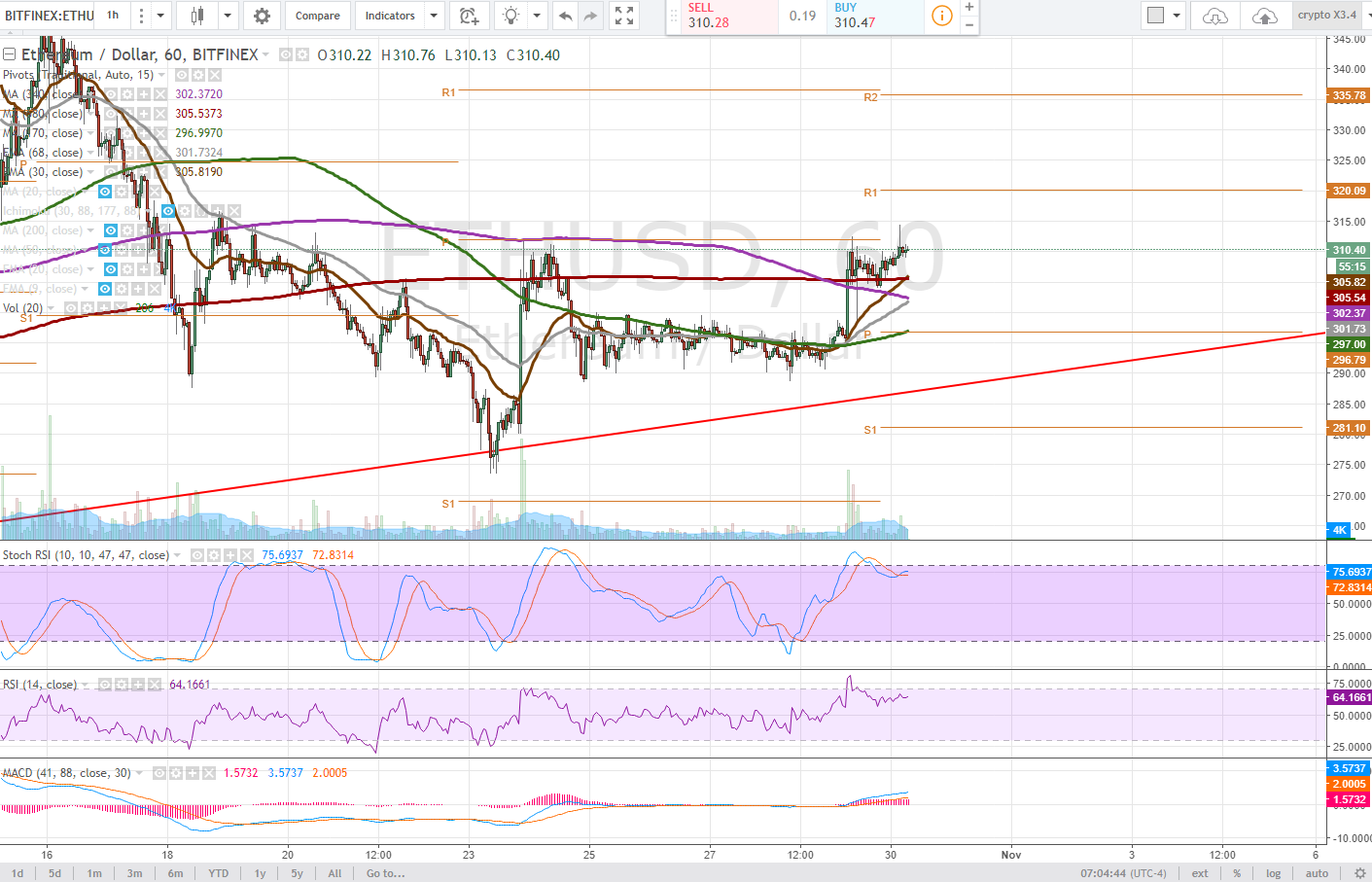Toggle fullscreen mode for the chart

(624, 16)
